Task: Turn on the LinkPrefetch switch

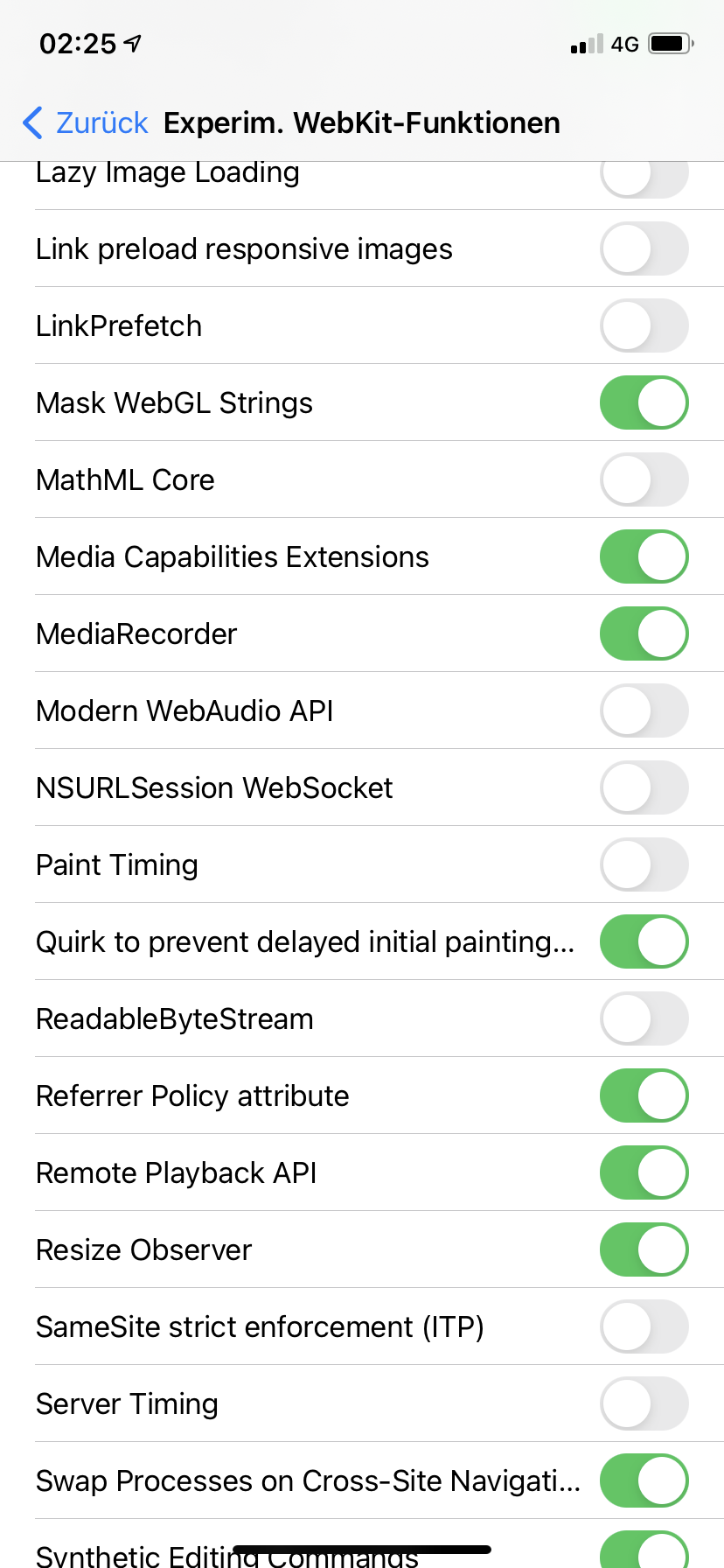Action: [644, 325]
